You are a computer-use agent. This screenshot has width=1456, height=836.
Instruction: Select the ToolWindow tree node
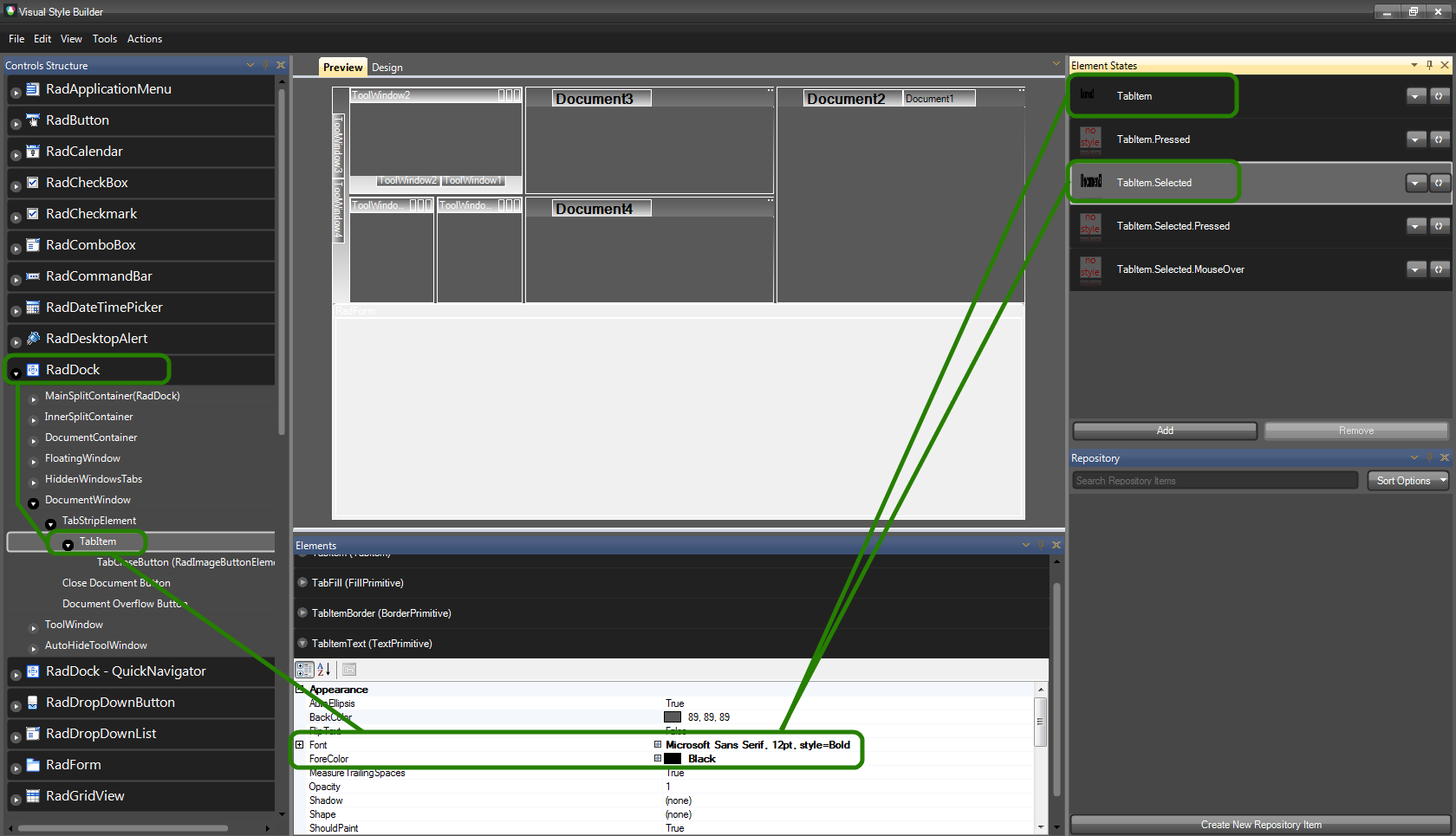pos(74,625)
